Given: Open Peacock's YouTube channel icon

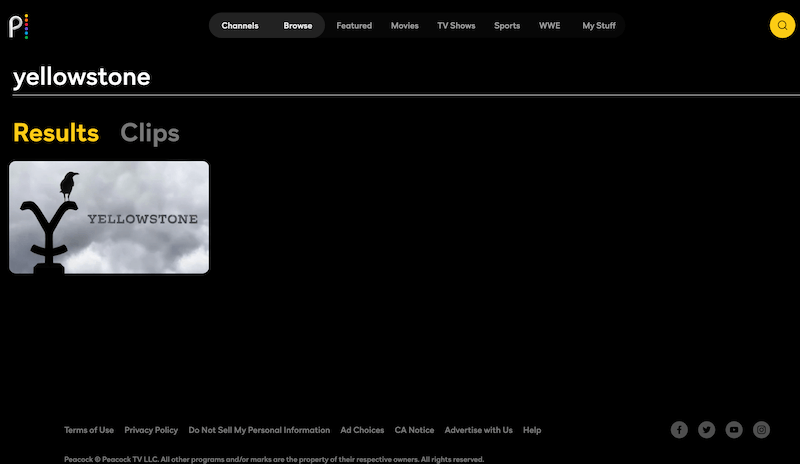Looking at the screenshot, I should click(734, 430).
